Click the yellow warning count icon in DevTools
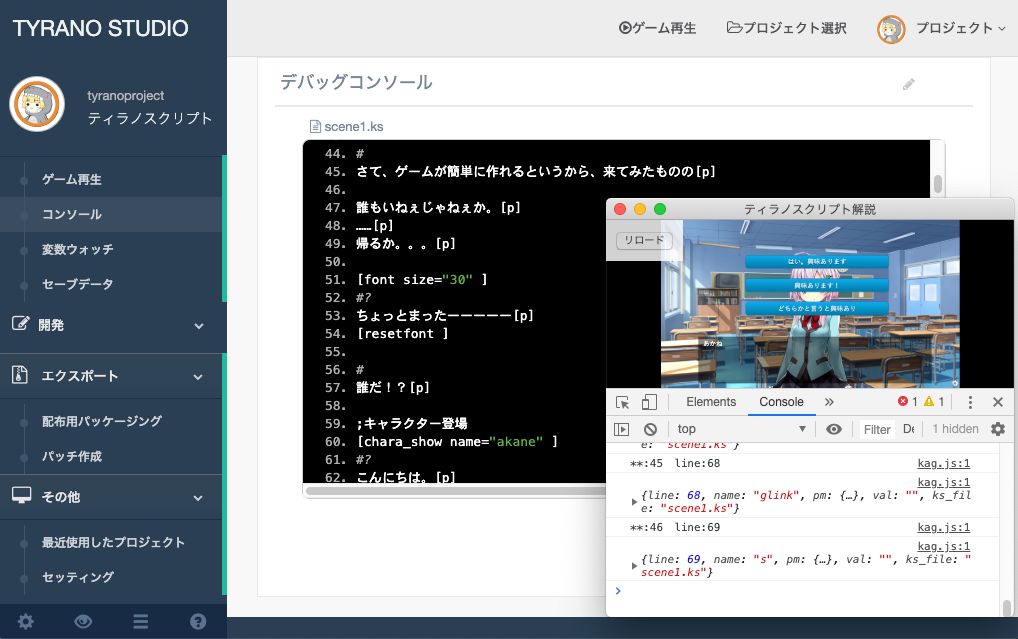Screen dimensions: 1018x639 929,401
